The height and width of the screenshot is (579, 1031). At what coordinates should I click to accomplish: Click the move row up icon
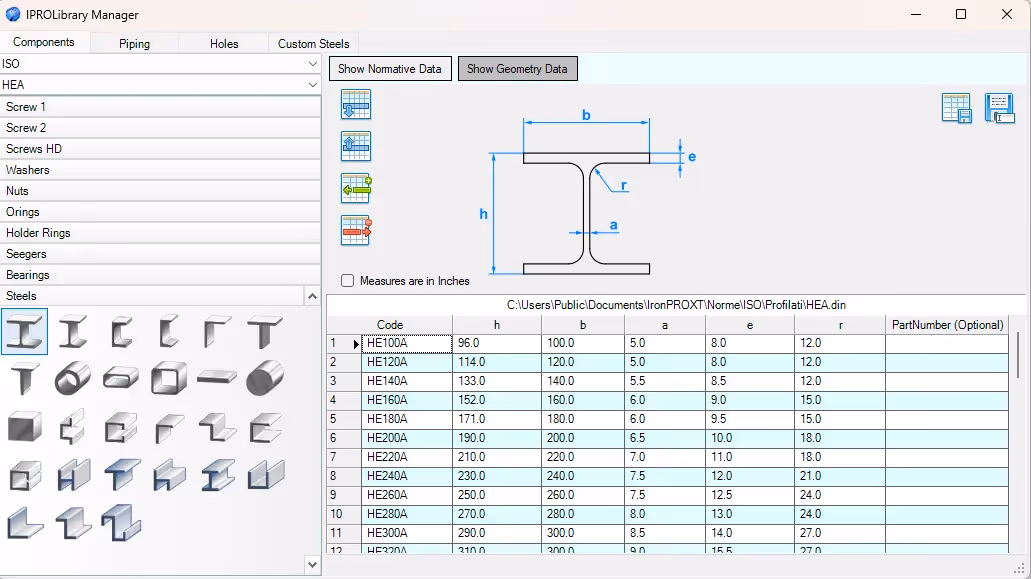[x=356, y=145]
